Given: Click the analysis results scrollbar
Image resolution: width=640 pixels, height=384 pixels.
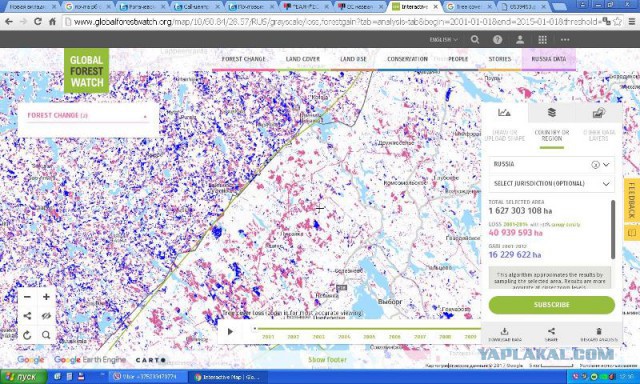Looking at the screenshot, I should pyautogui.click(x=613, y=229).
